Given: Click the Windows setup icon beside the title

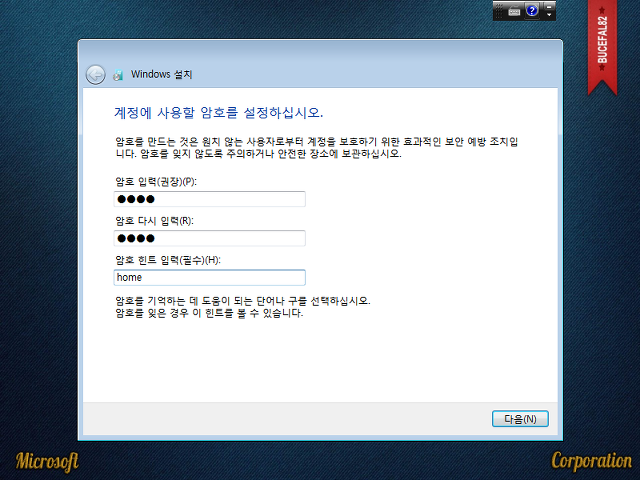Looking at the screenshot, I should [x=118, y=75].
